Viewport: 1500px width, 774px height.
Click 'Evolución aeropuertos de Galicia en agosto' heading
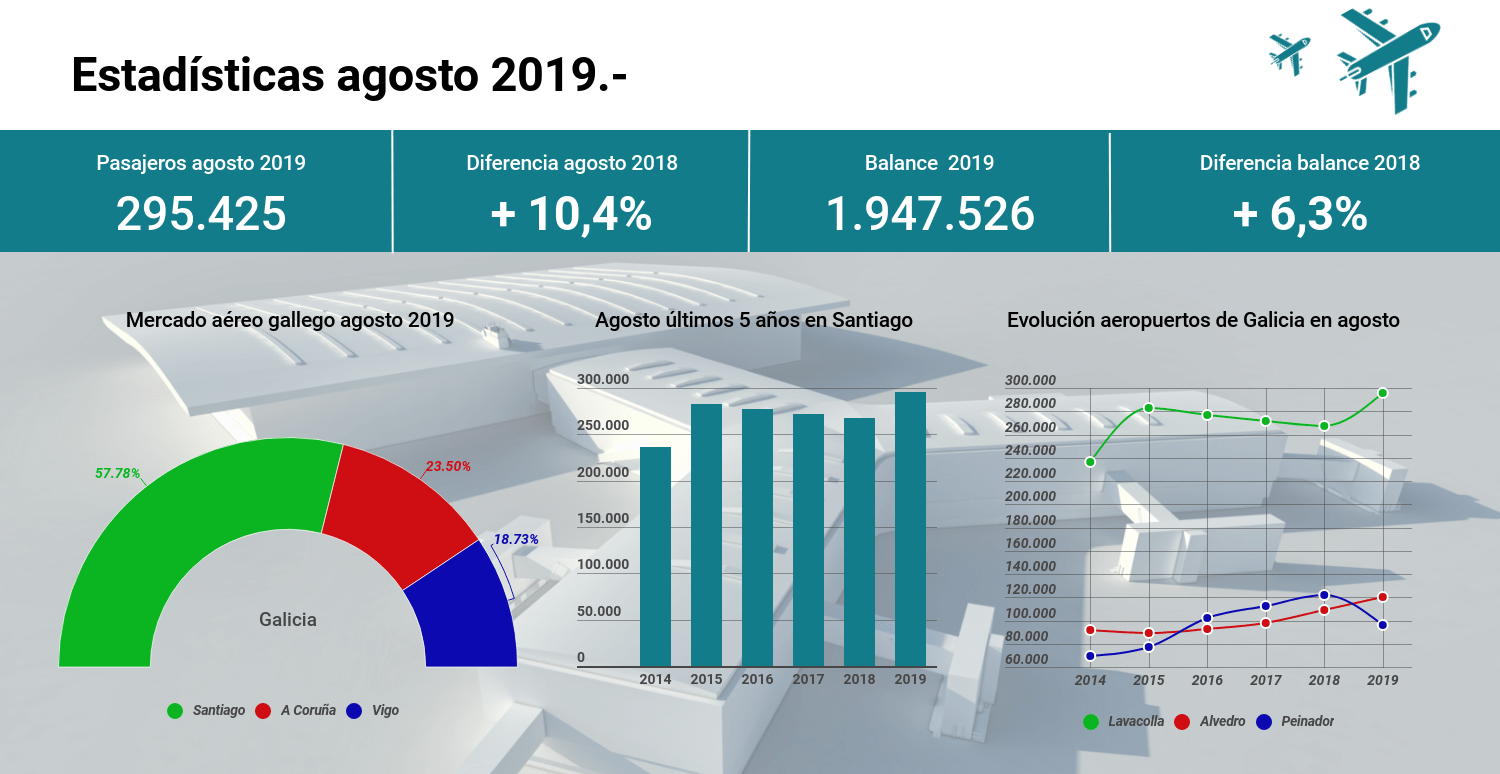[x=1203, y=321]
